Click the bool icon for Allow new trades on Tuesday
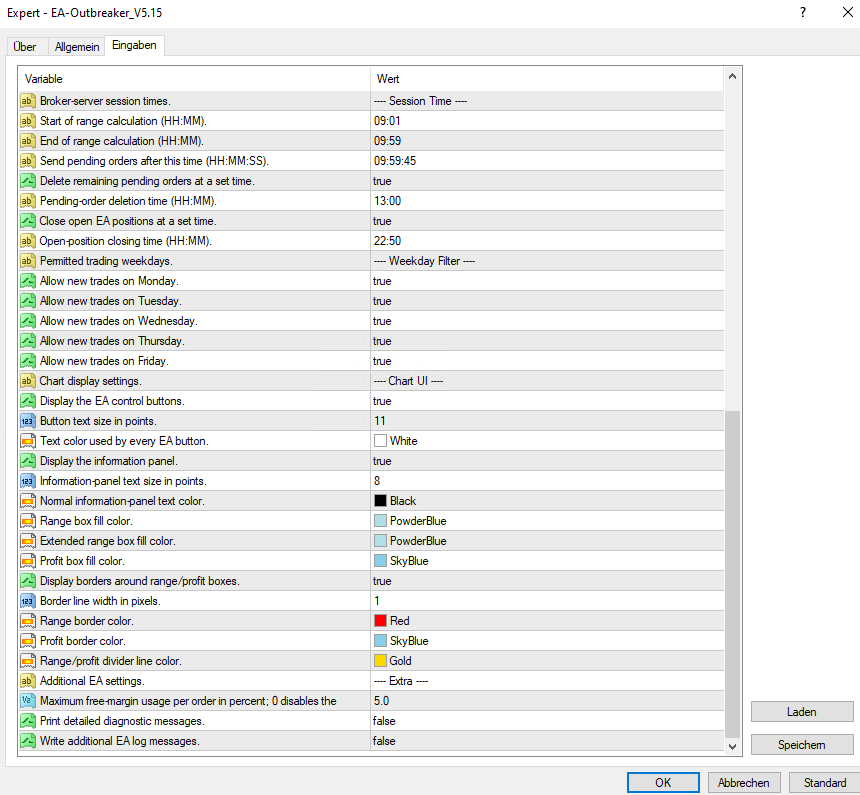 [x=27, y=301]
